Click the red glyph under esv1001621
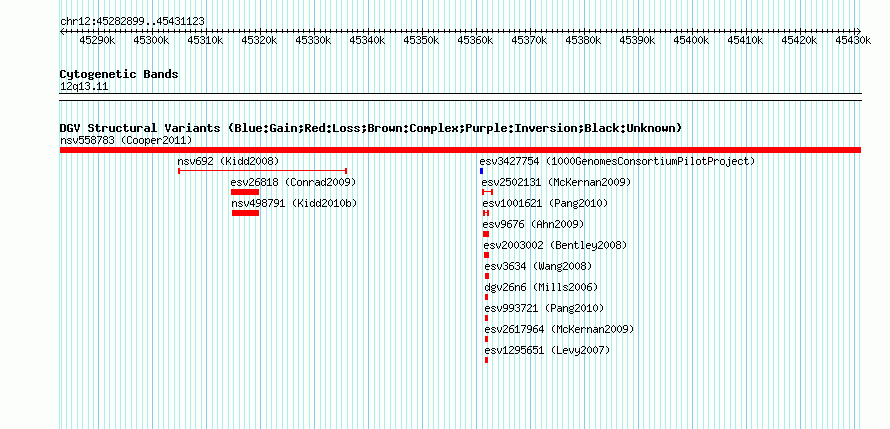Viewport: 890px width, 429px height. (x=486, y=213)
